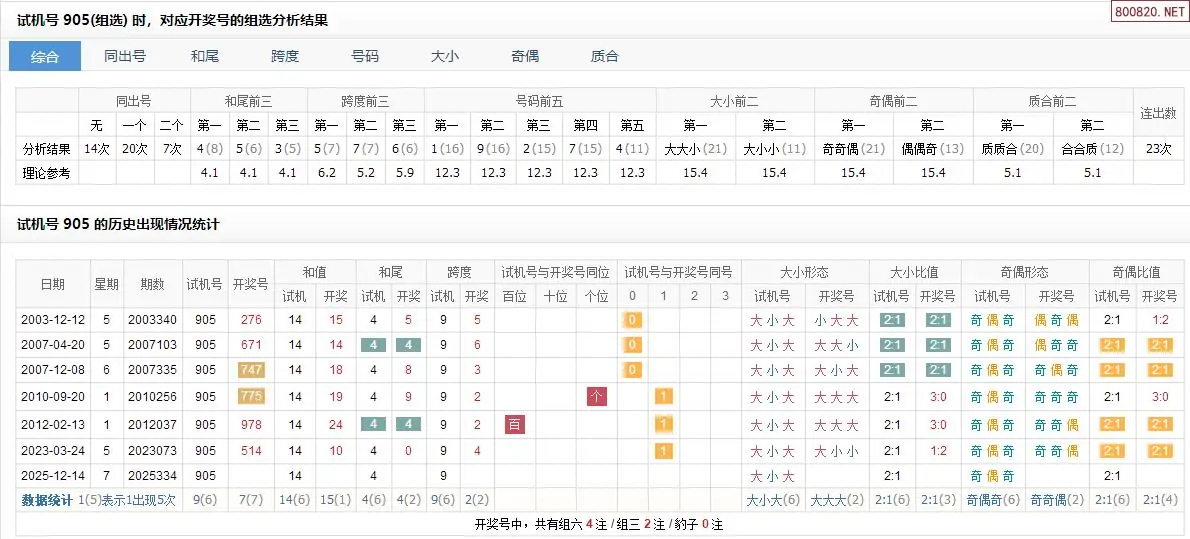The width and height of the screenshot is (1190, 539).
Task: Open the 和尾 analysis tab
Action: point(205,57)
